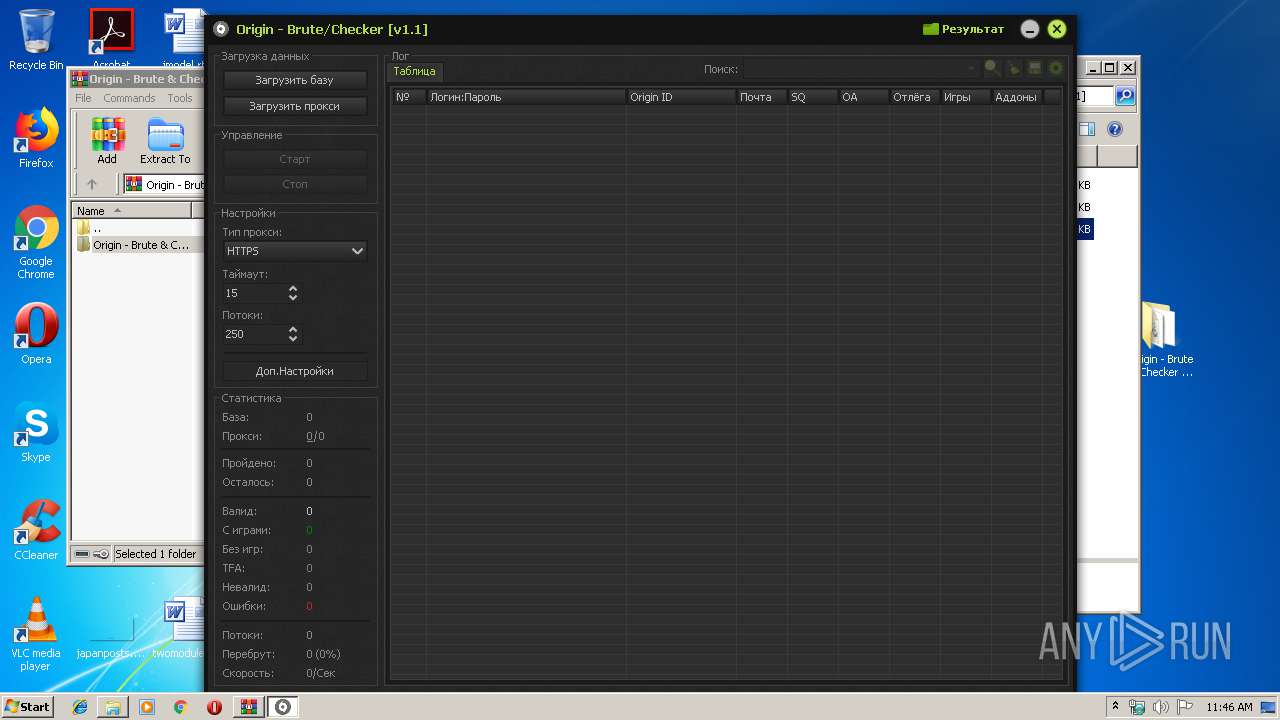The height and width of the screenshot is (720, 1280).
Task: Open the Tools menu in WinRAR window
Action: [180, 98]
